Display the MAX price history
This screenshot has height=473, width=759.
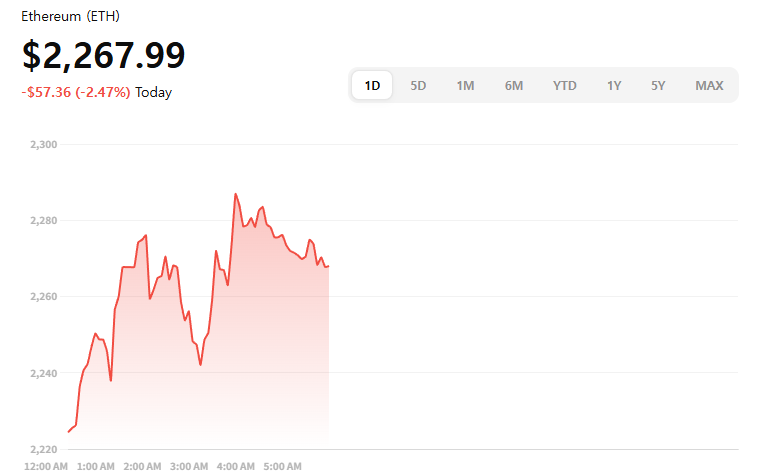point(709,86)
